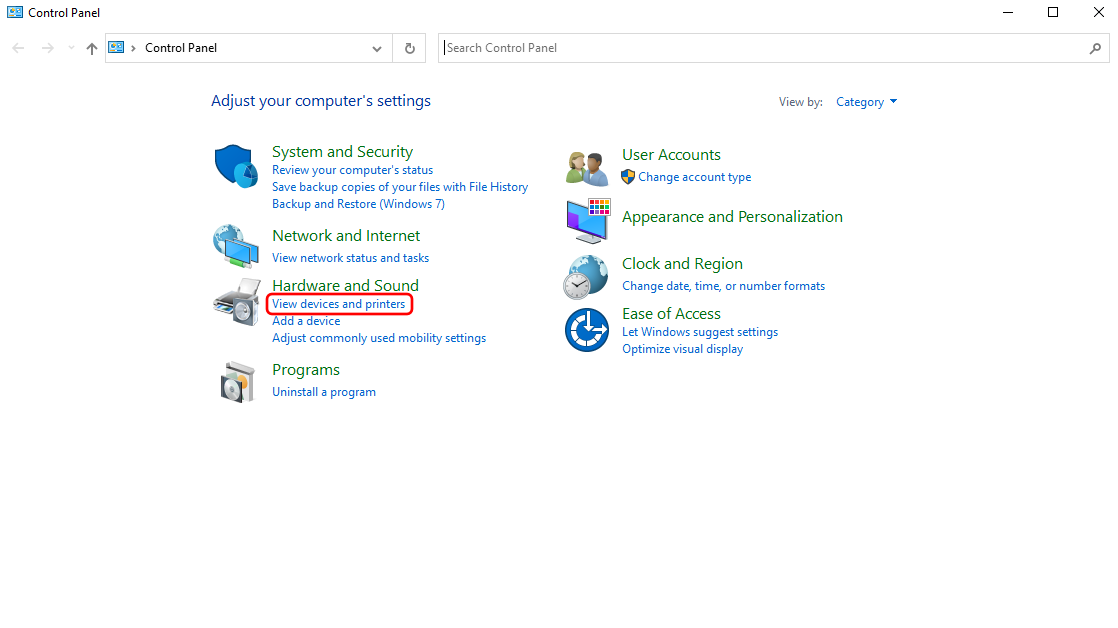
Task: Click the Control Panel icon in address bar
Action: 116,47
